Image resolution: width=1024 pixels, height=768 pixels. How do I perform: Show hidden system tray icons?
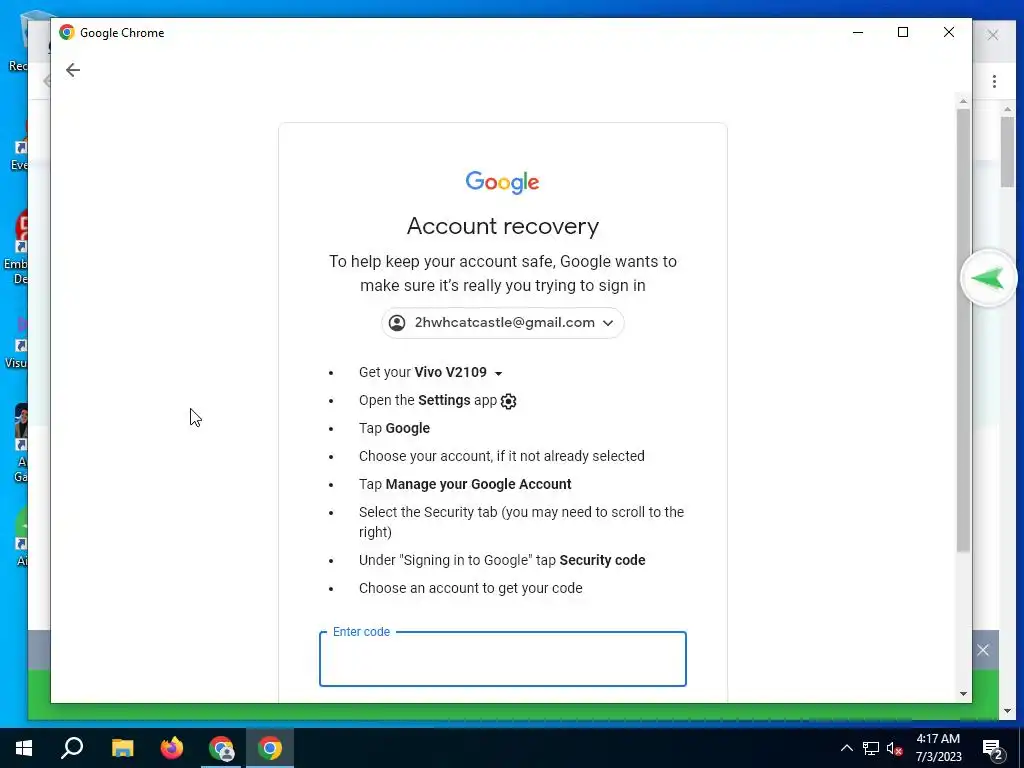point(846,748)
